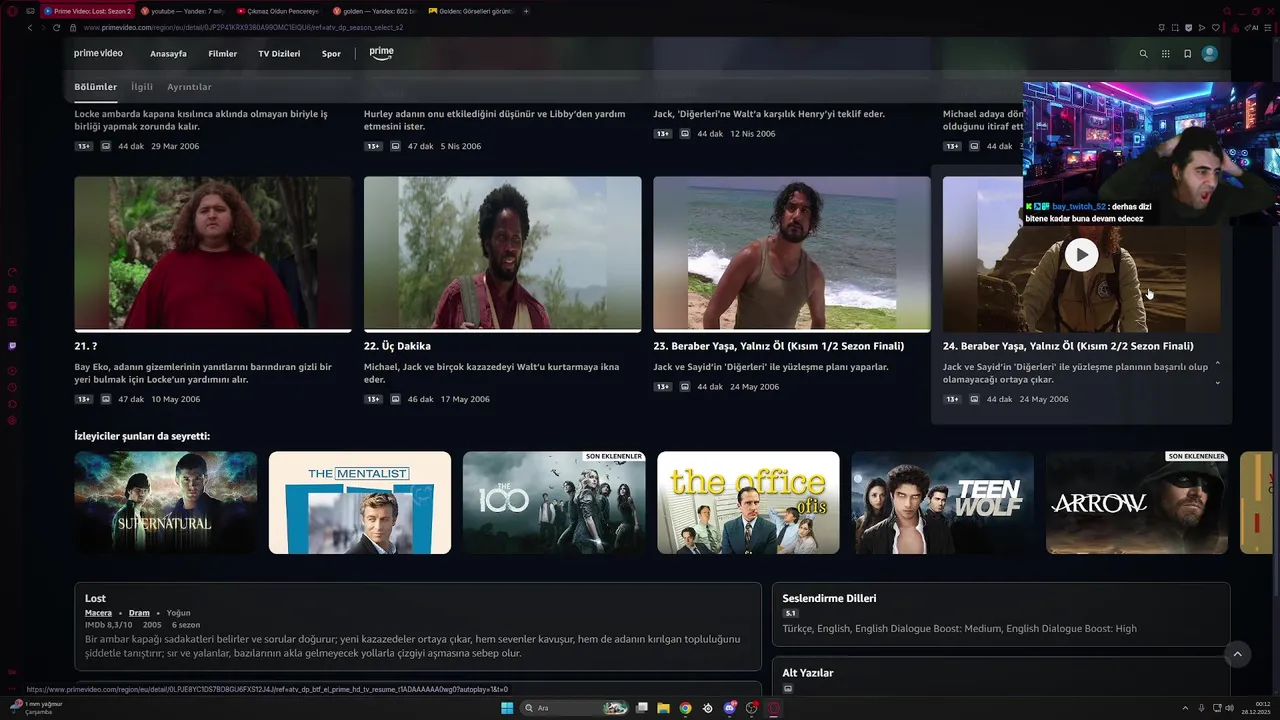The width and height of the screenshot is (1280, 720).
Task: Open episode 23 Beraber Yaşa title
Action: point(778,346)
